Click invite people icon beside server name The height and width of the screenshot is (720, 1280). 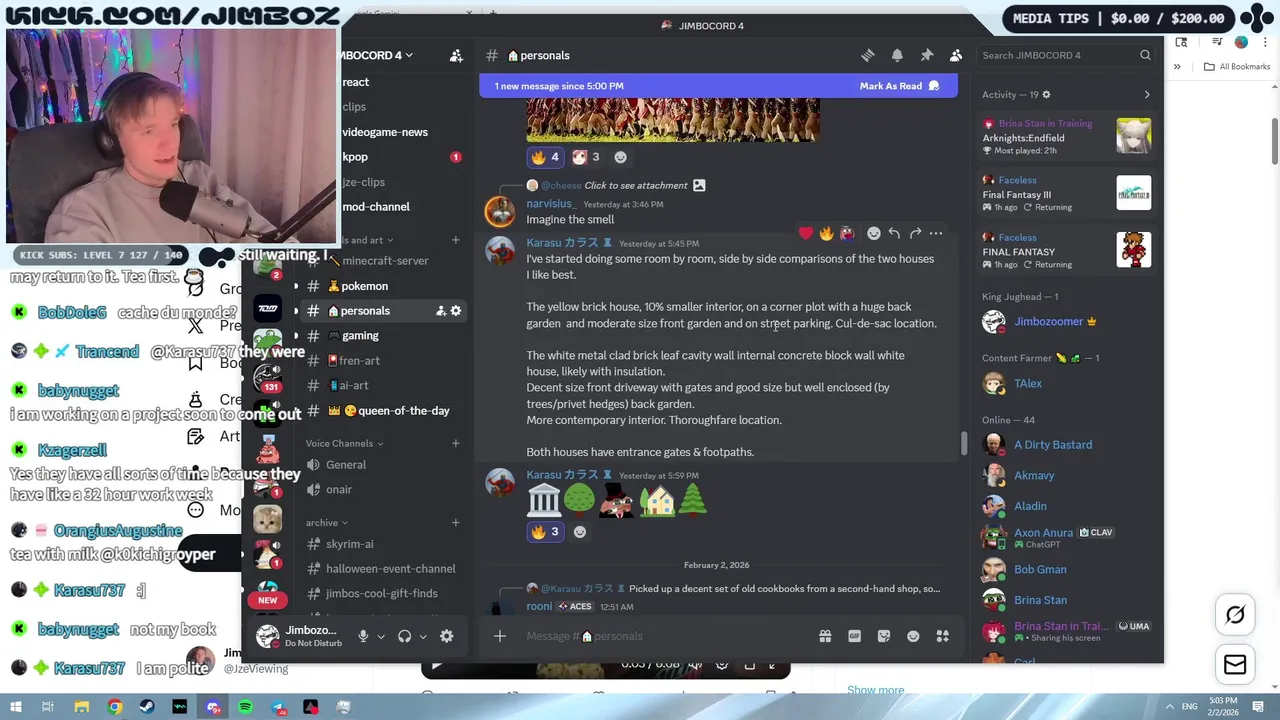(456, 55)
